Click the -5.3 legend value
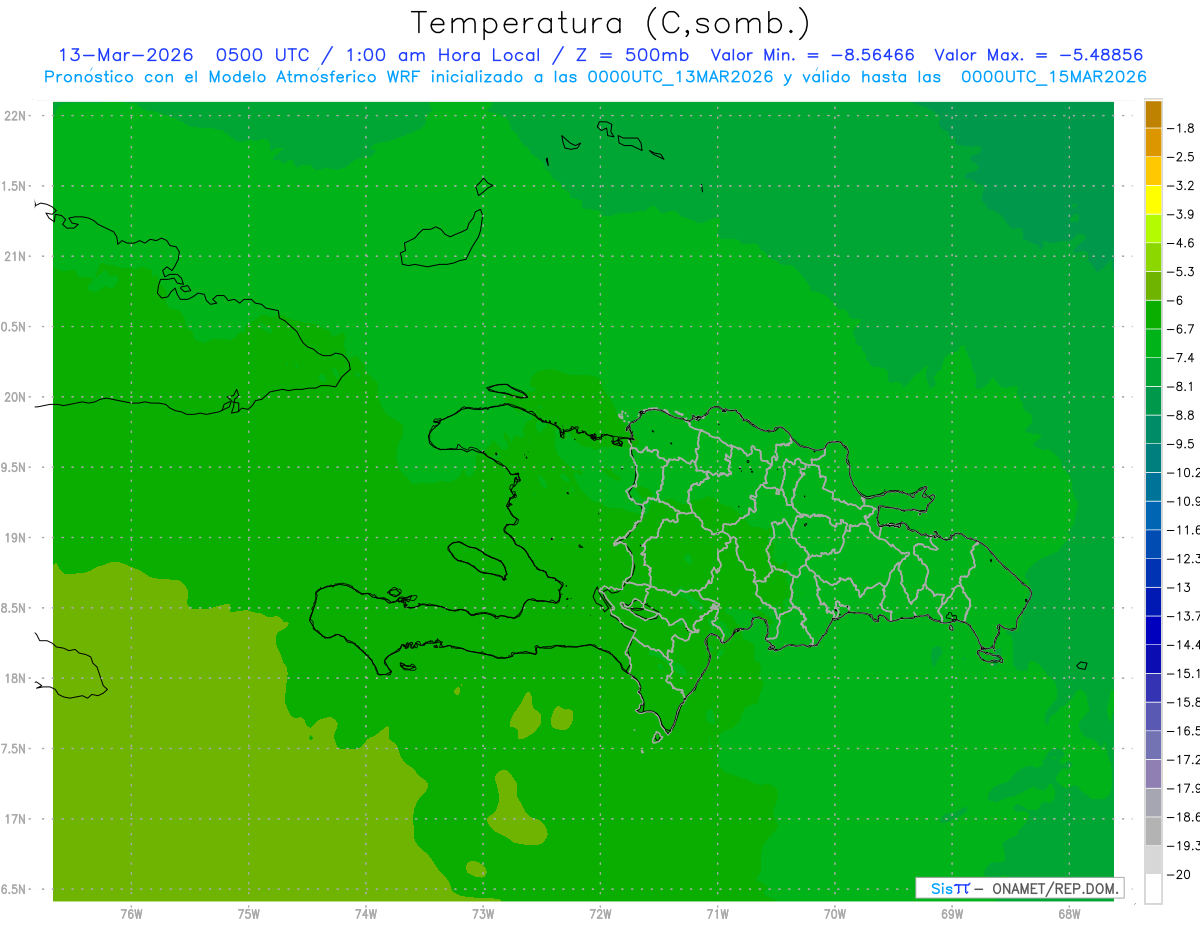1200x927 pixels. (1181, 271)
